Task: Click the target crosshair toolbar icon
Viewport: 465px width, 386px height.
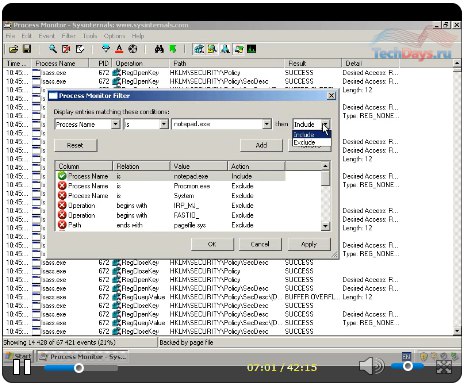Action: [x=133, y=49]
